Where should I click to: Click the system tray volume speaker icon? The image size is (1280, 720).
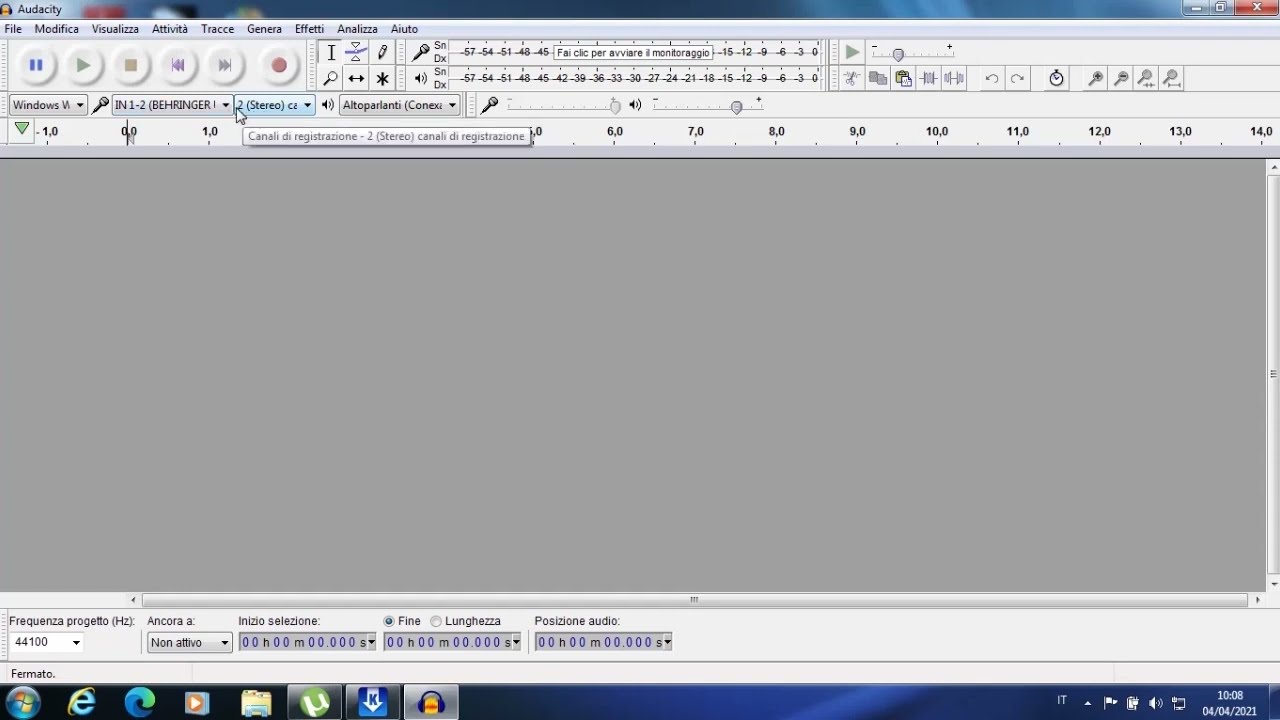pos(1156,702)
